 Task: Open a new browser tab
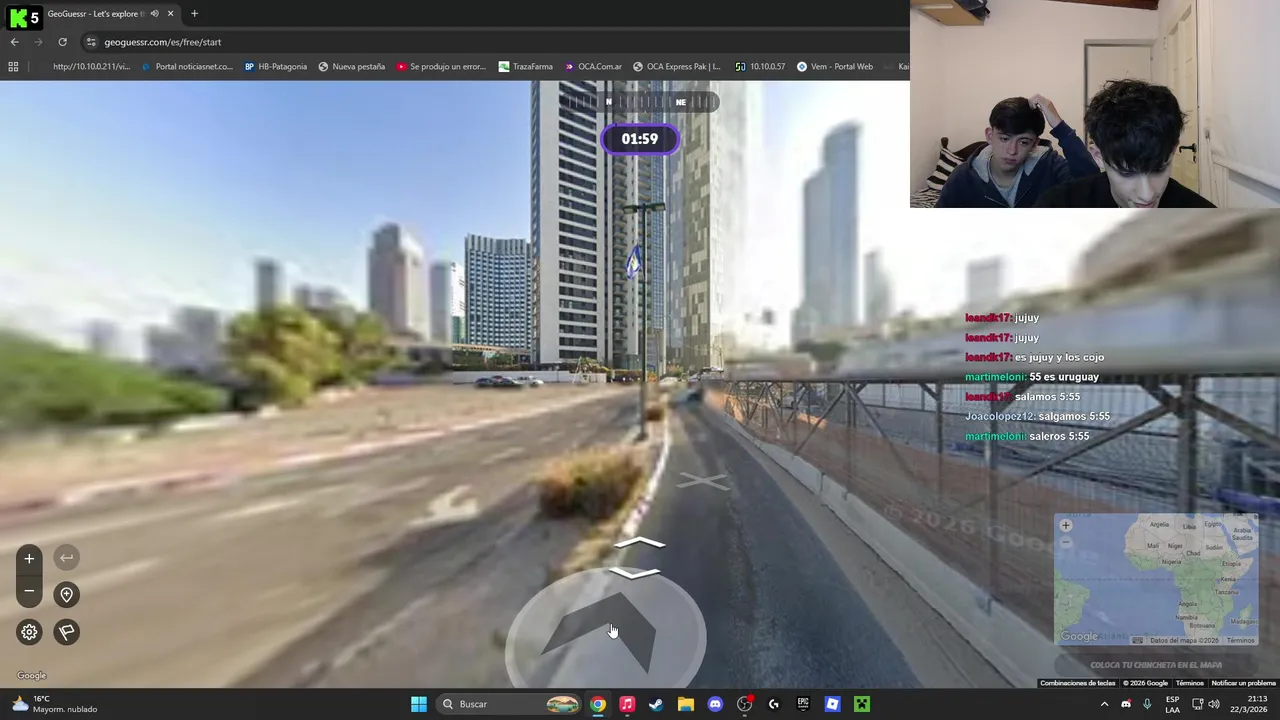pyautogui.click(x=194, y=14)
